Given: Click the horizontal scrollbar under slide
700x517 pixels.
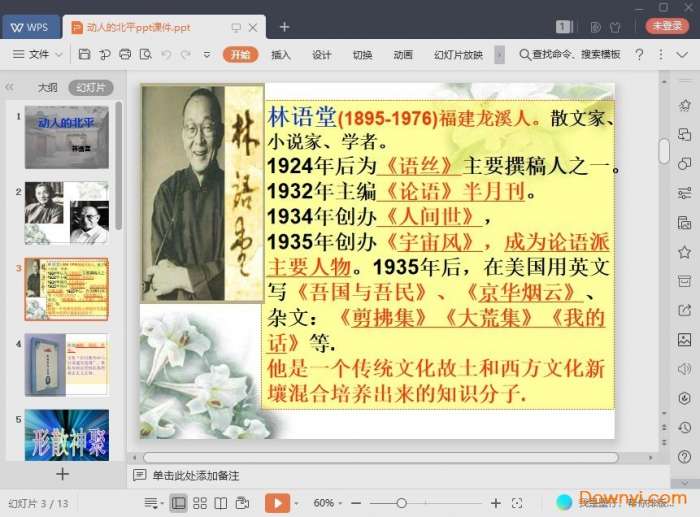Looking at the screenshot, I should [x=381, y=457].
